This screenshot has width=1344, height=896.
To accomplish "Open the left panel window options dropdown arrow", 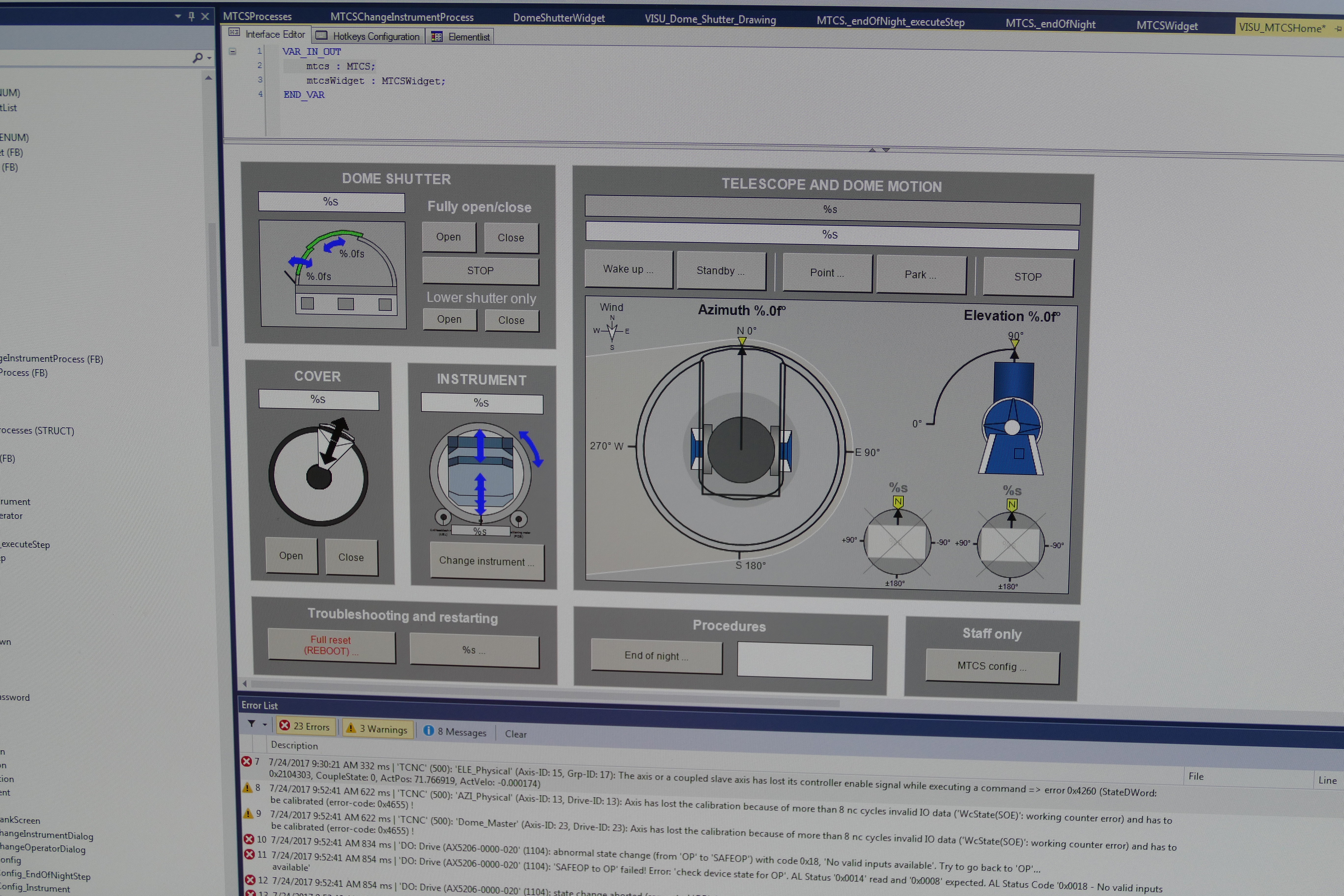I will point(178,16).
